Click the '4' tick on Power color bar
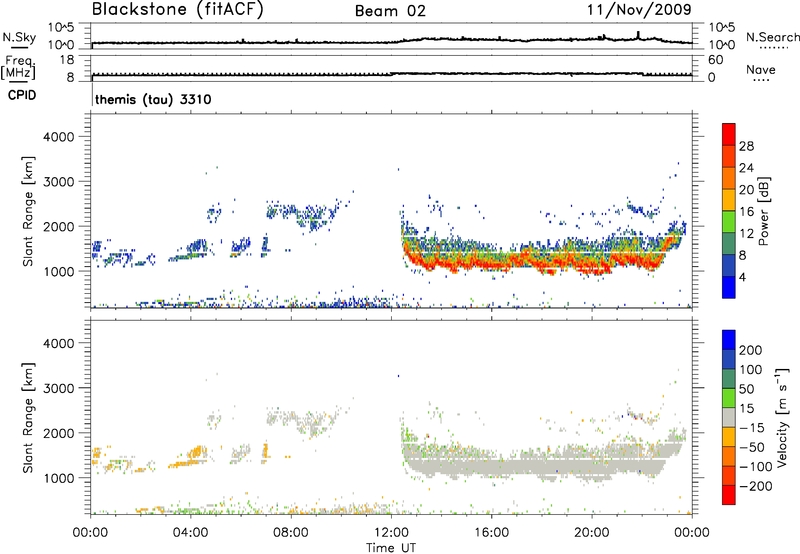The height and width of the screenshot is (554, 800). coord(742,277)
